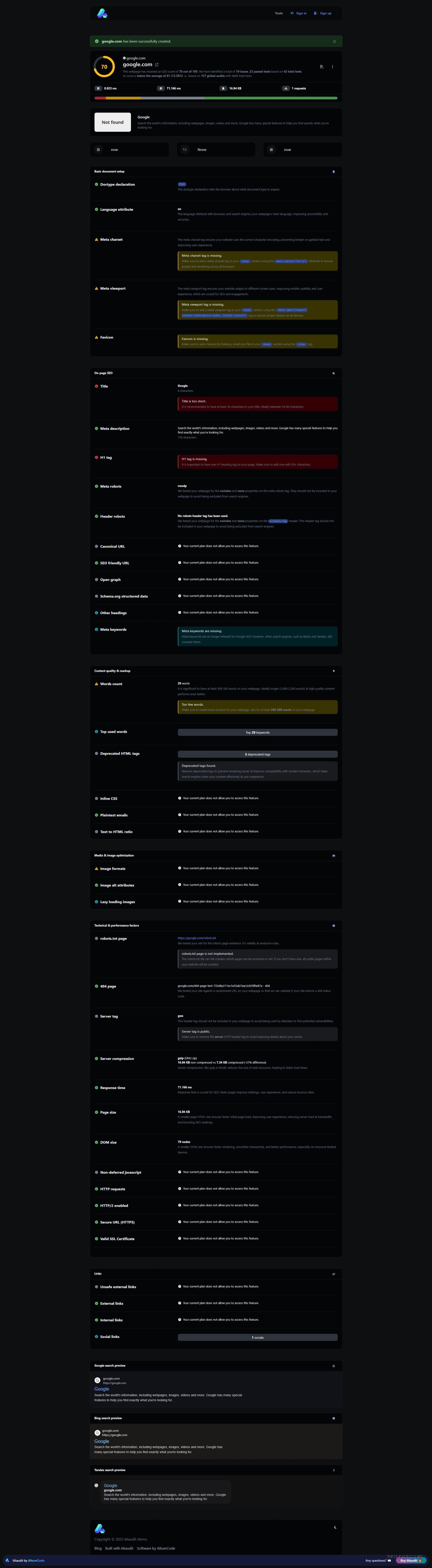Click the 'Server compression' row label

[x=117, y=1058]
